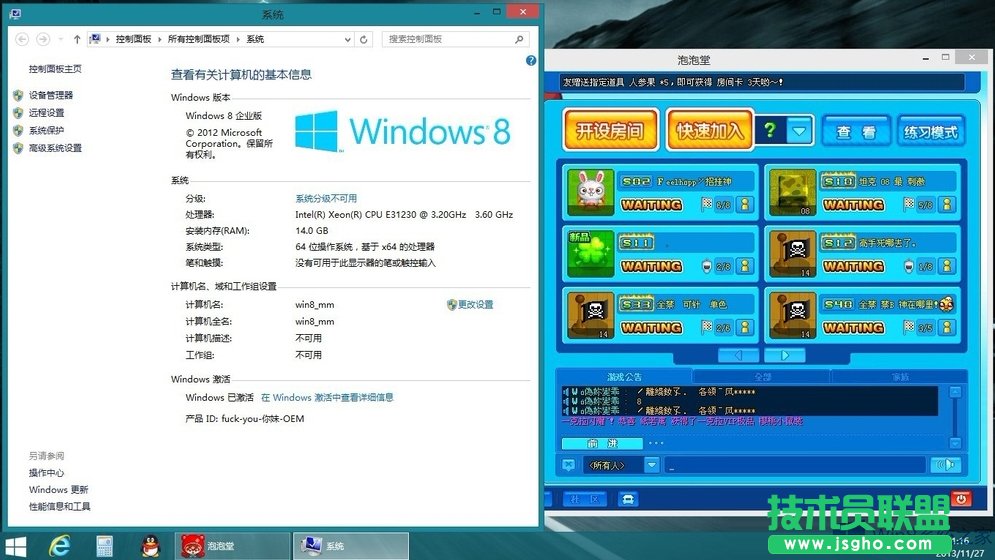Open 操作中心 under 另请参阅

click(x=46, y=472)
